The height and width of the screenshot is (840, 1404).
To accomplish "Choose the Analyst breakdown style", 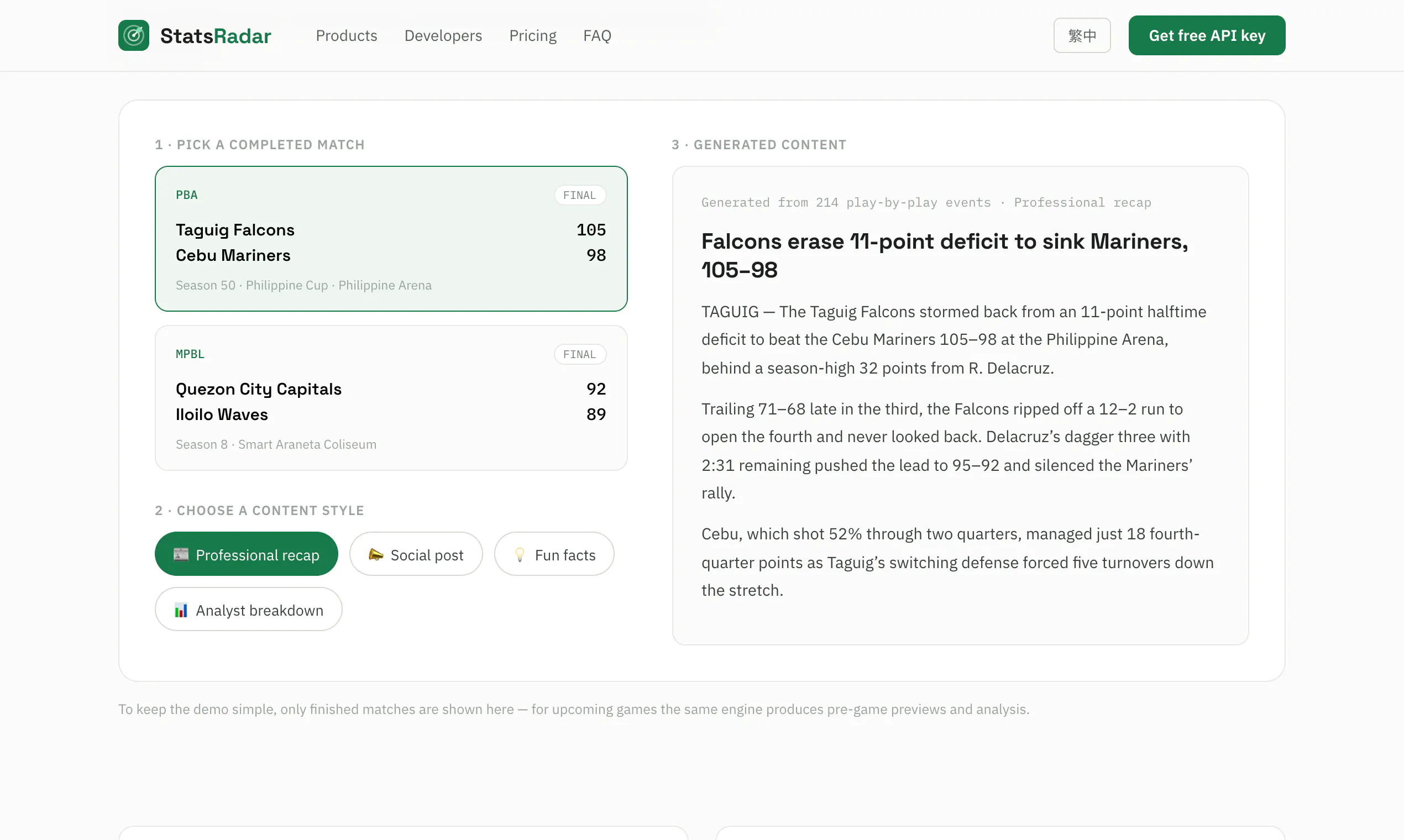I will [x=249, y=610].
